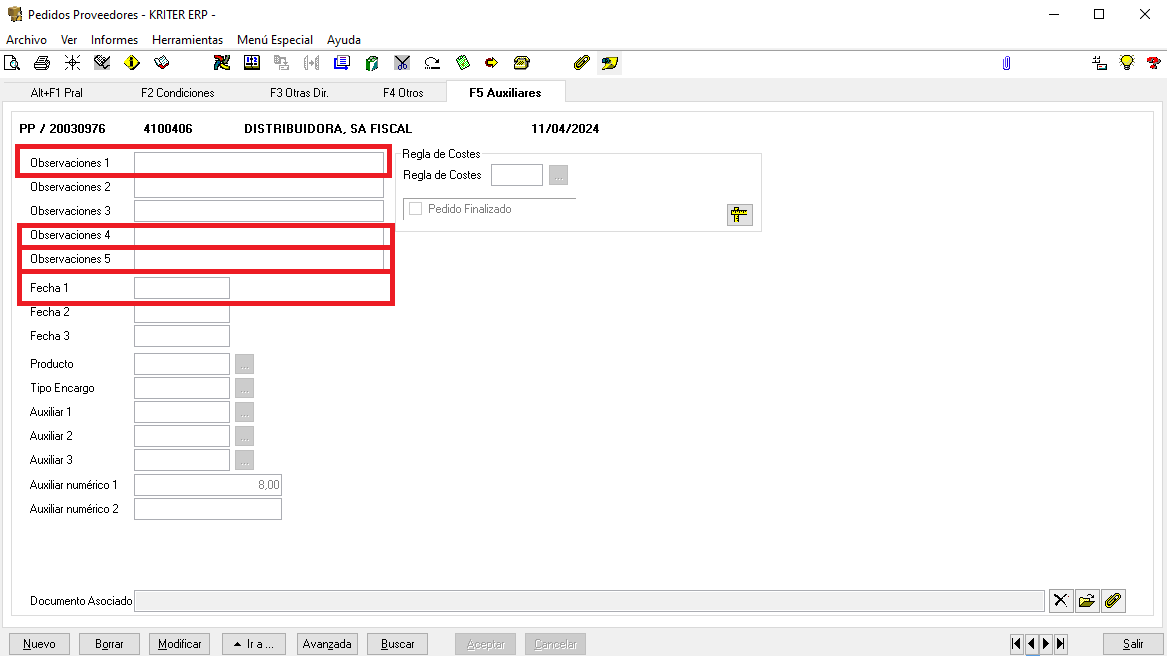Focus the Auxiliar numérico 2 input field
The image size is (1167, 656).
click(208, 509)
